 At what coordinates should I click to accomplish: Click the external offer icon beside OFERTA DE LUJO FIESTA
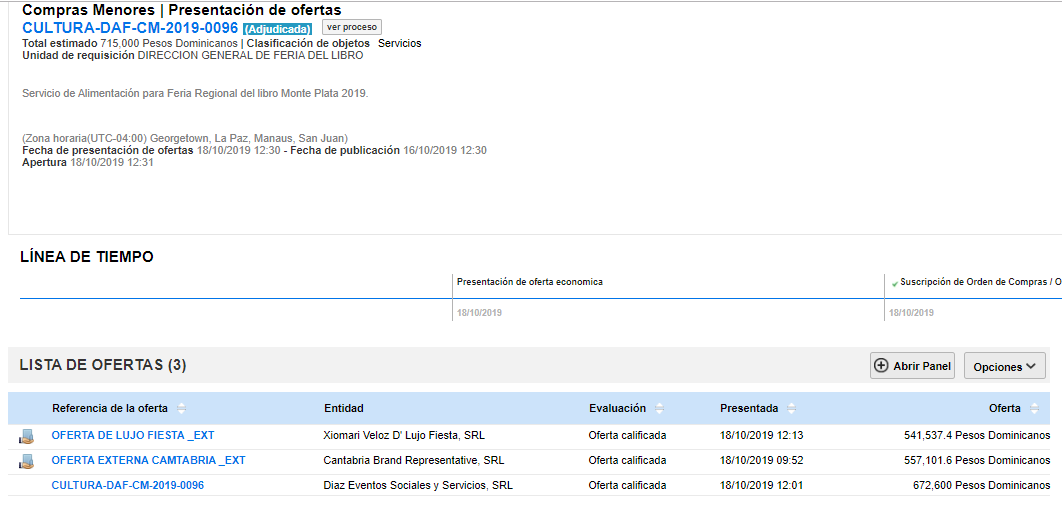[26, 436]
